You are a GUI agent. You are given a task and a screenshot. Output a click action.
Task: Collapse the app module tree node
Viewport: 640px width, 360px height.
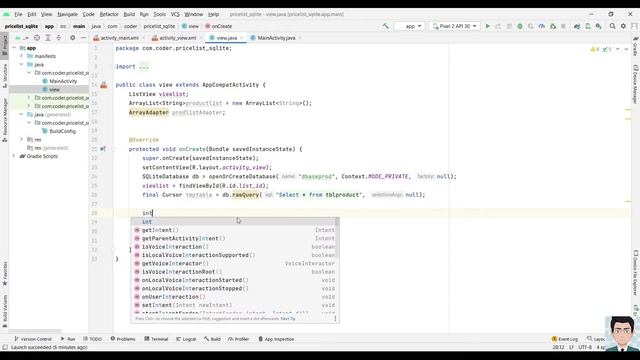[15, 48]
